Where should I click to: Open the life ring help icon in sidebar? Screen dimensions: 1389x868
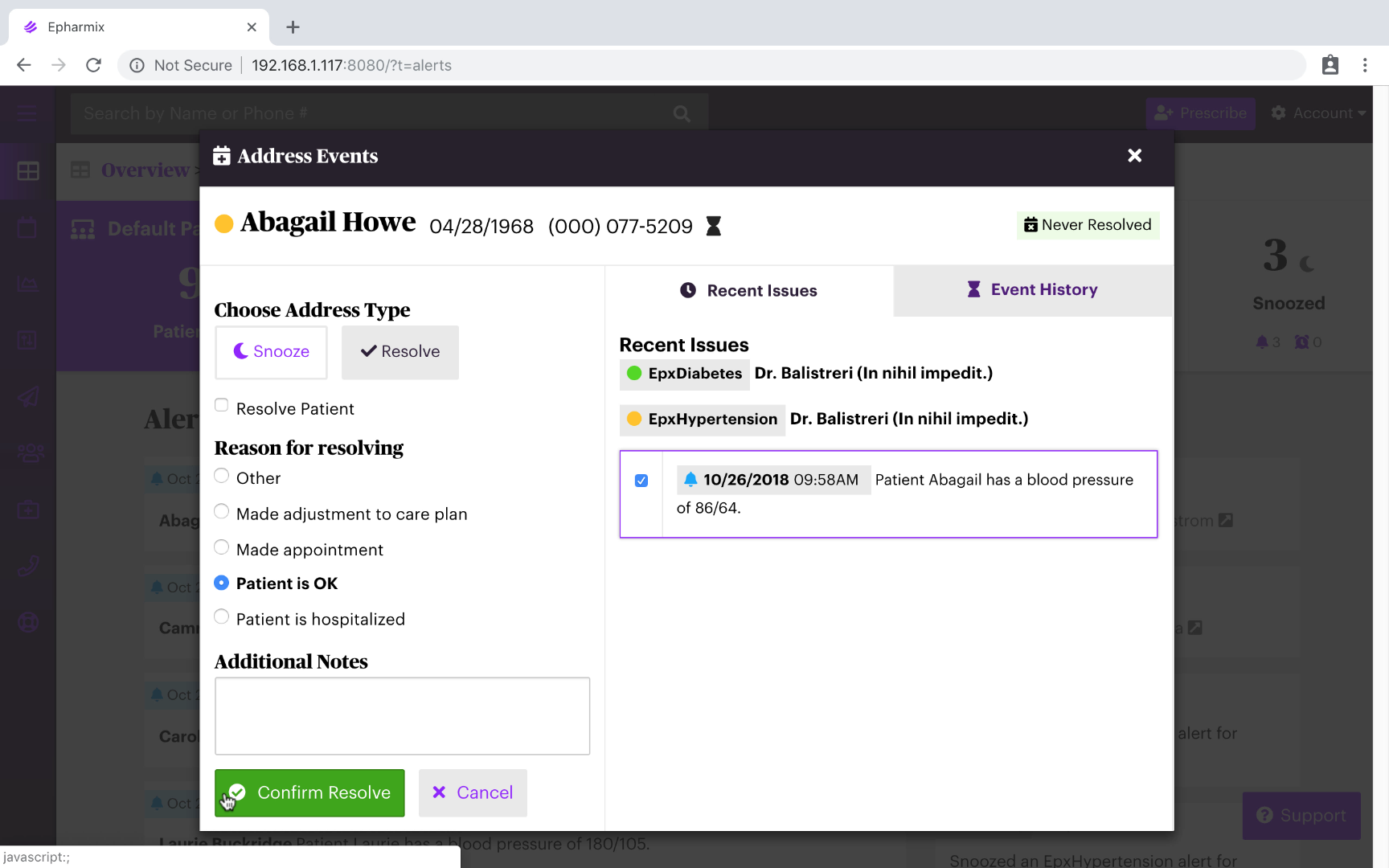tap(28, 622)
